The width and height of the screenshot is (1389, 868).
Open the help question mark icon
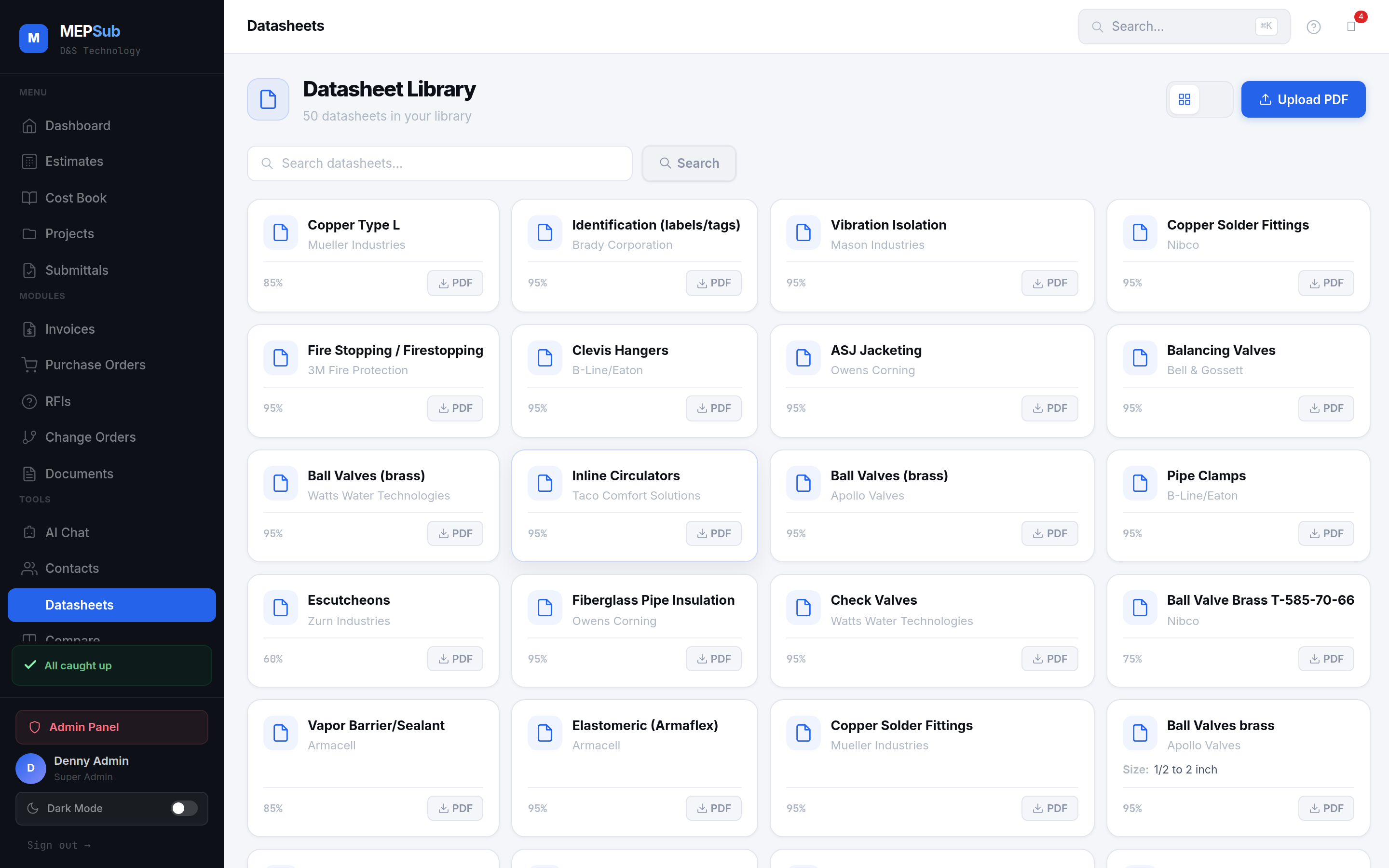(1313, 27)
